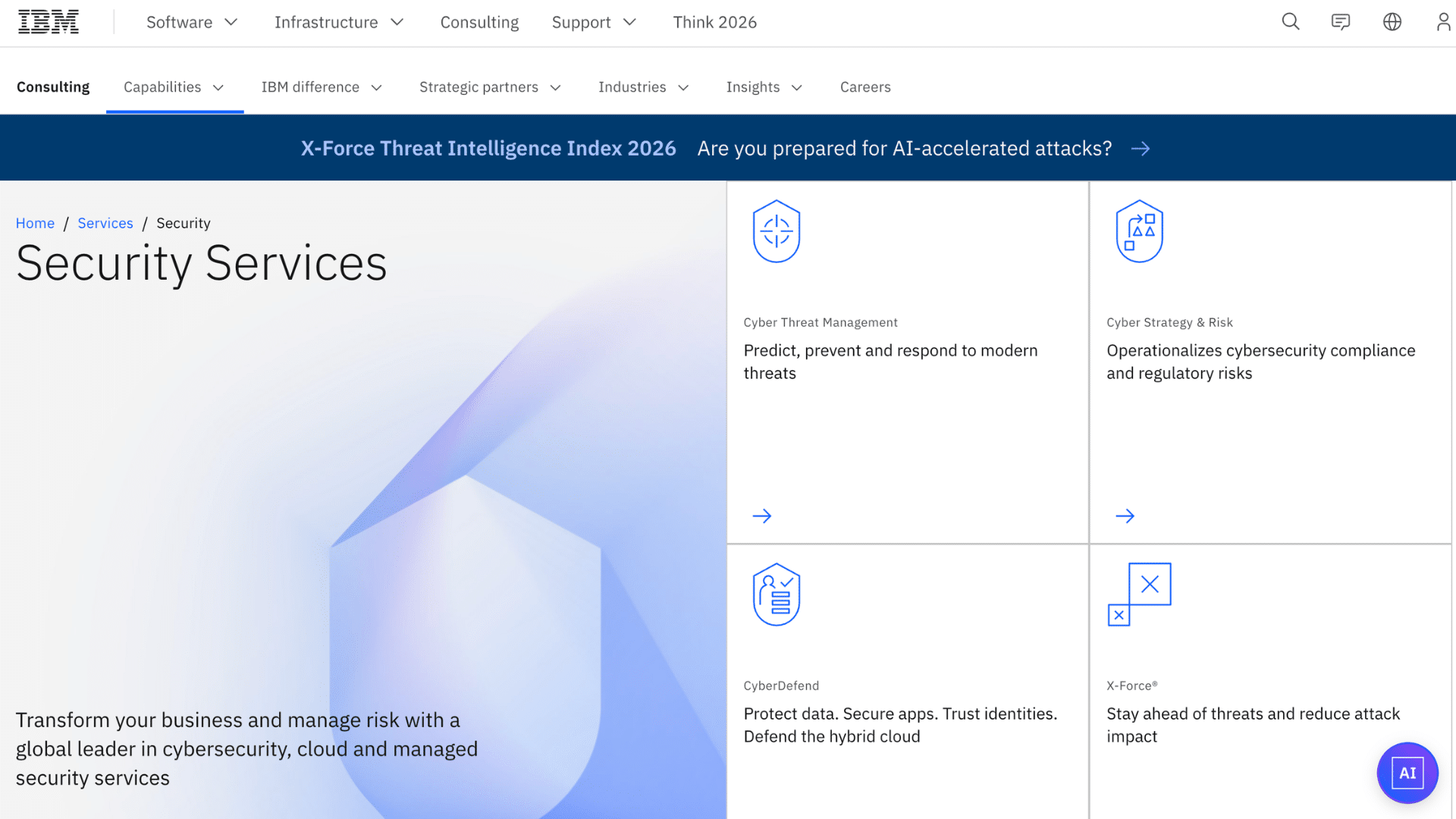The width and height of the screenshot is (1456, 819).
Task: Click the 'Cyber Threat Management' label
Action: [x=821, y=322]
